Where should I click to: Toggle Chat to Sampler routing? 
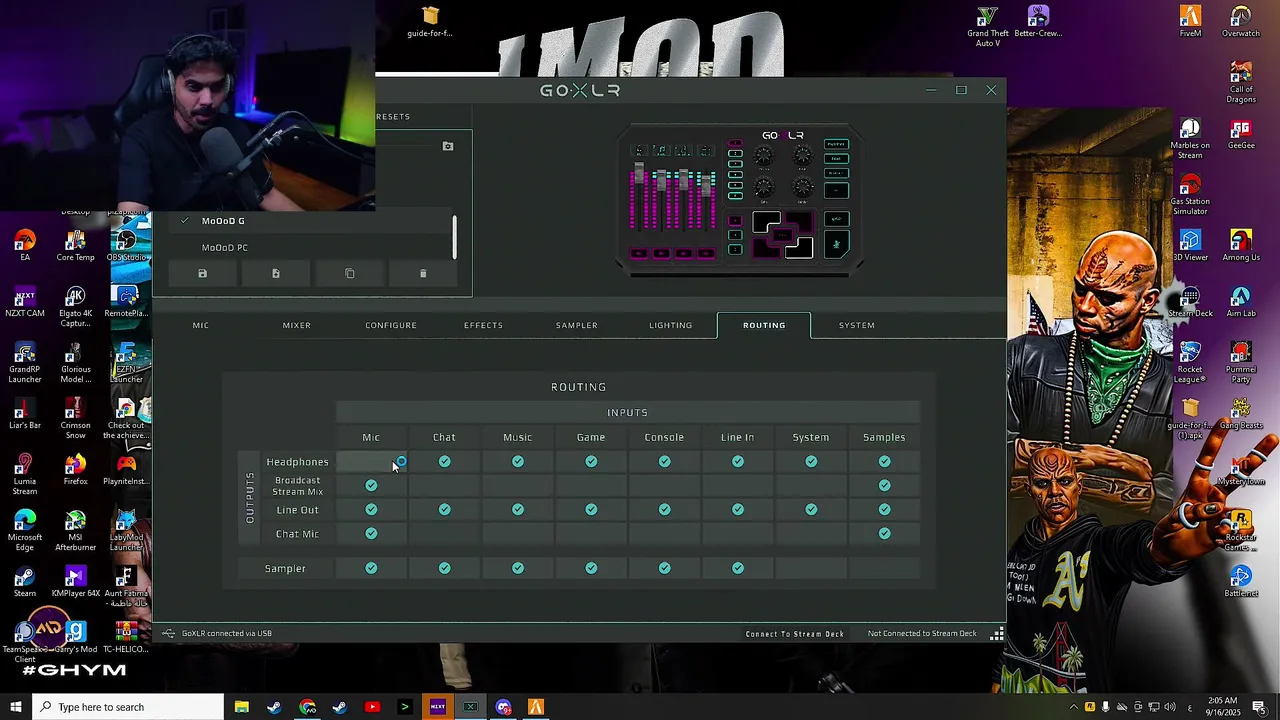(444, 568)
